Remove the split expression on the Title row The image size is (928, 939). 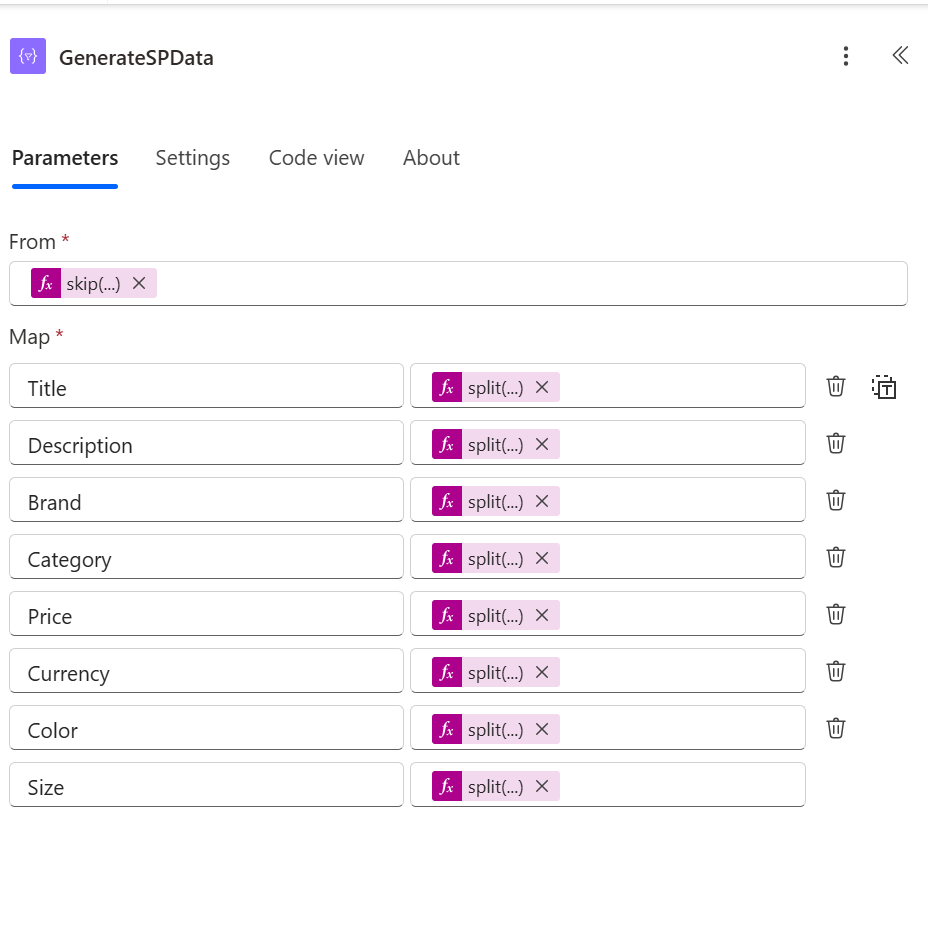[542, 386]
